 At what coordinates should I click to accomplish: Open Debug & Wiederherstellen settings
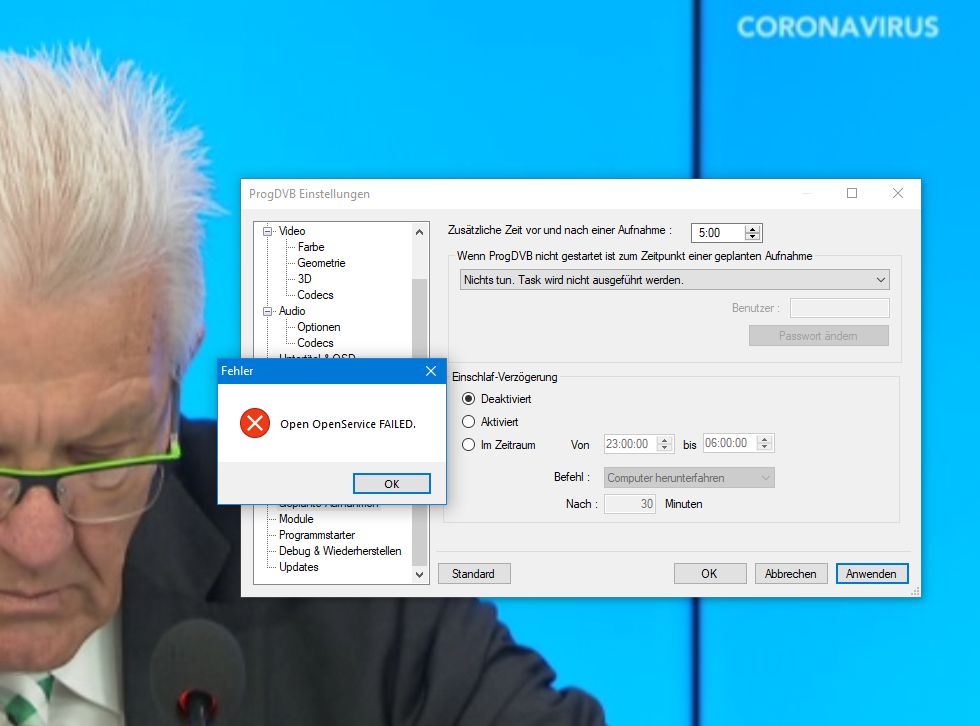click(x=340, y=551)
